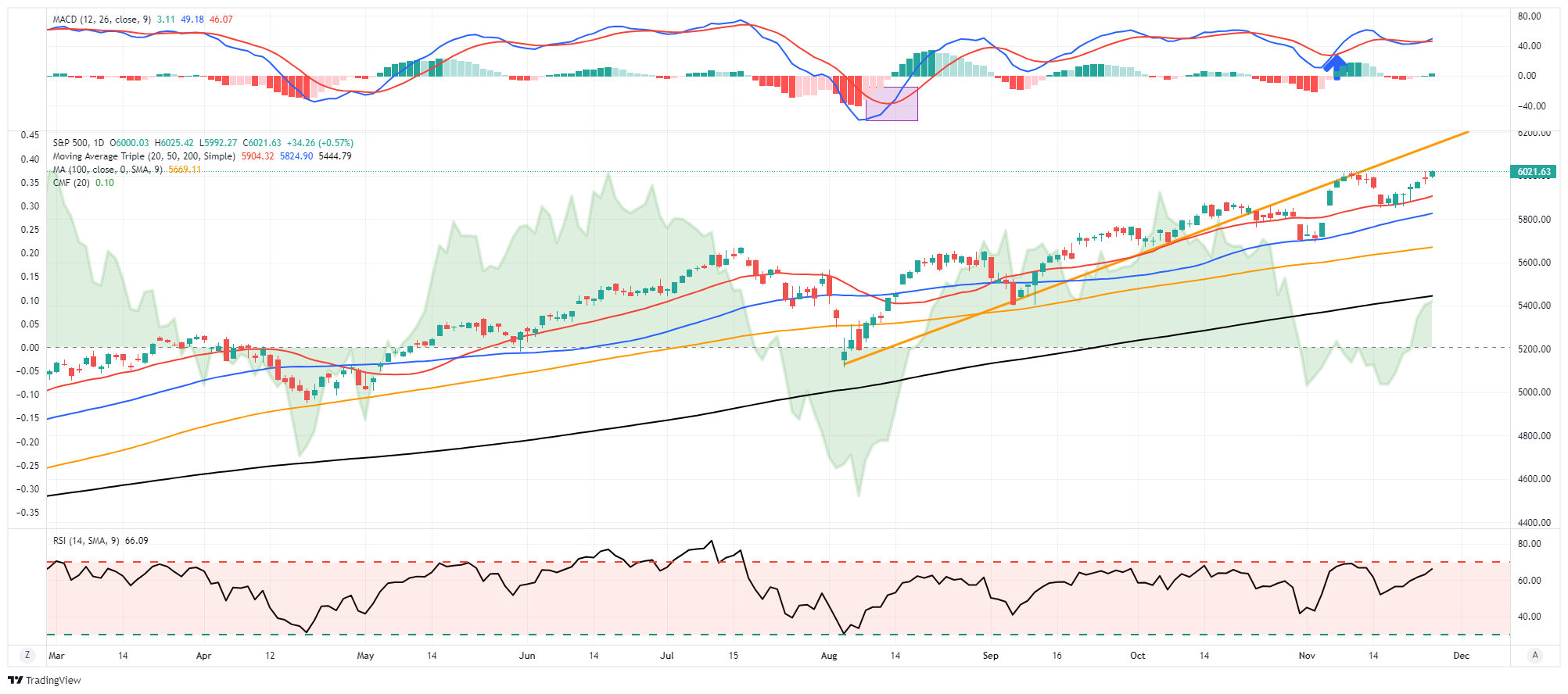Click the current price label 6021.63 on axis

point(1534,172)
